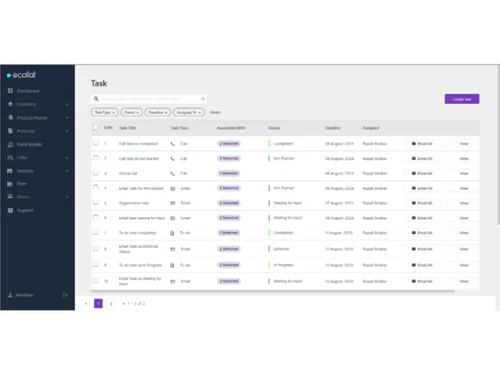Tick the checkbox for task row 10

[x=96, y=281]
